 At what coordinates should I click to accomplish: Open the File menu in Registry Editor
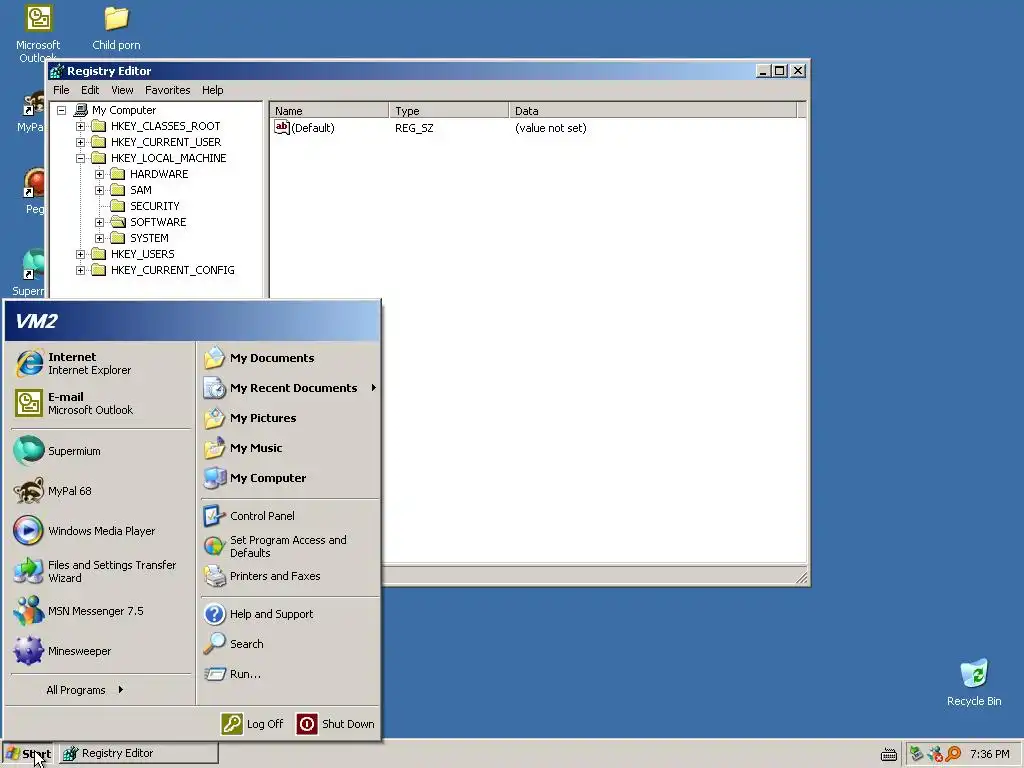(61, 90)
